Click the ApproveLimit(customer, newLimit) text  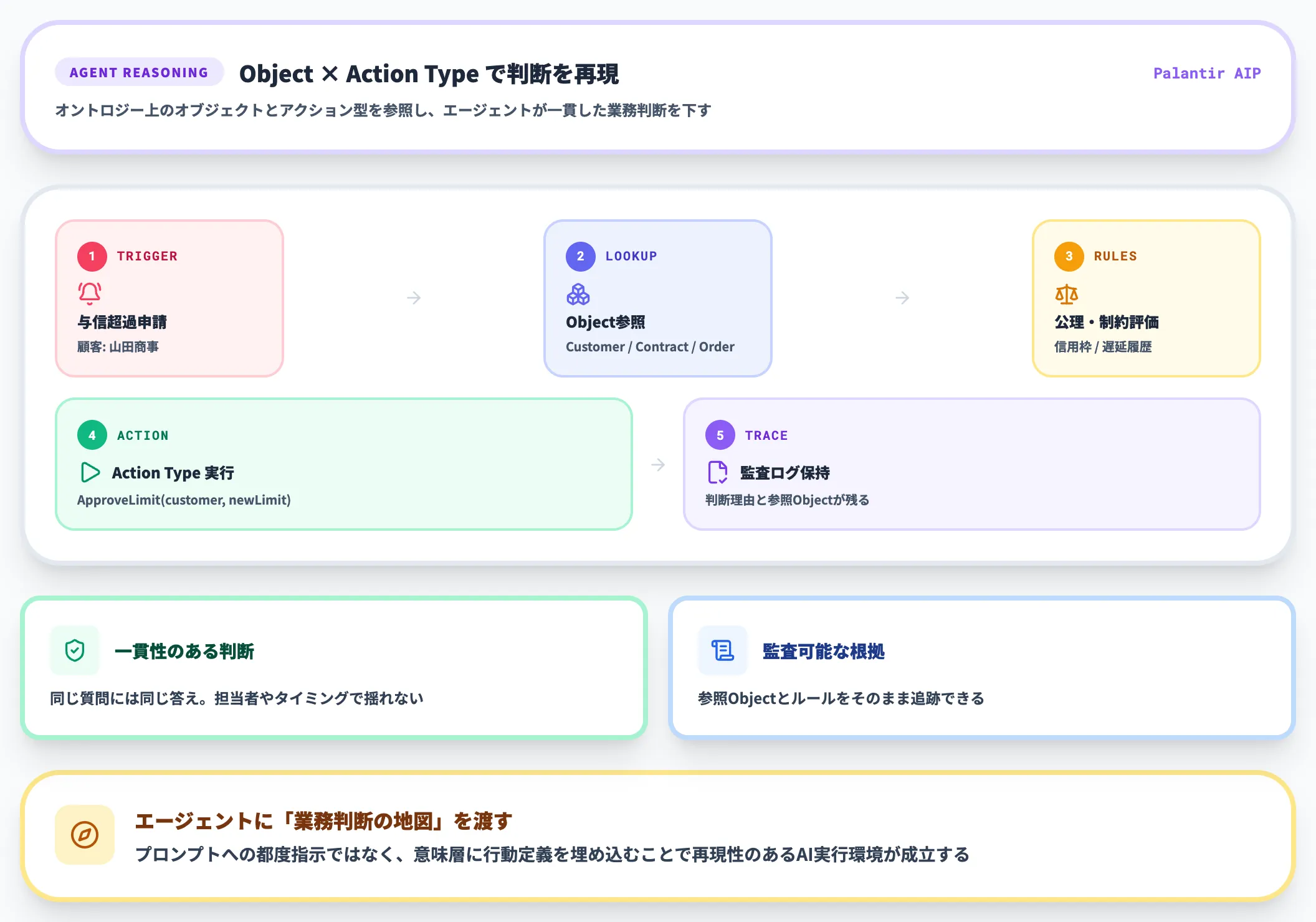[x=183, y=500]
